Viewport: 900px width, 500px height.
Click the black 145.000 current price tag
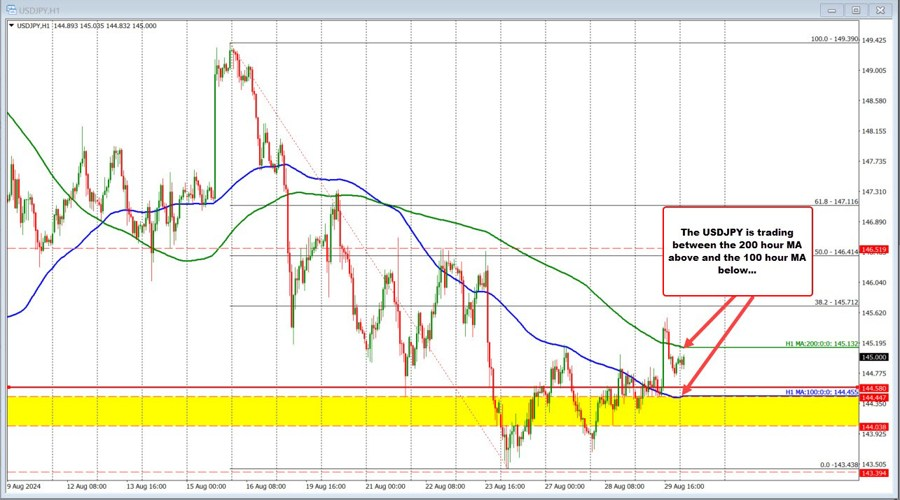point(874,357)
